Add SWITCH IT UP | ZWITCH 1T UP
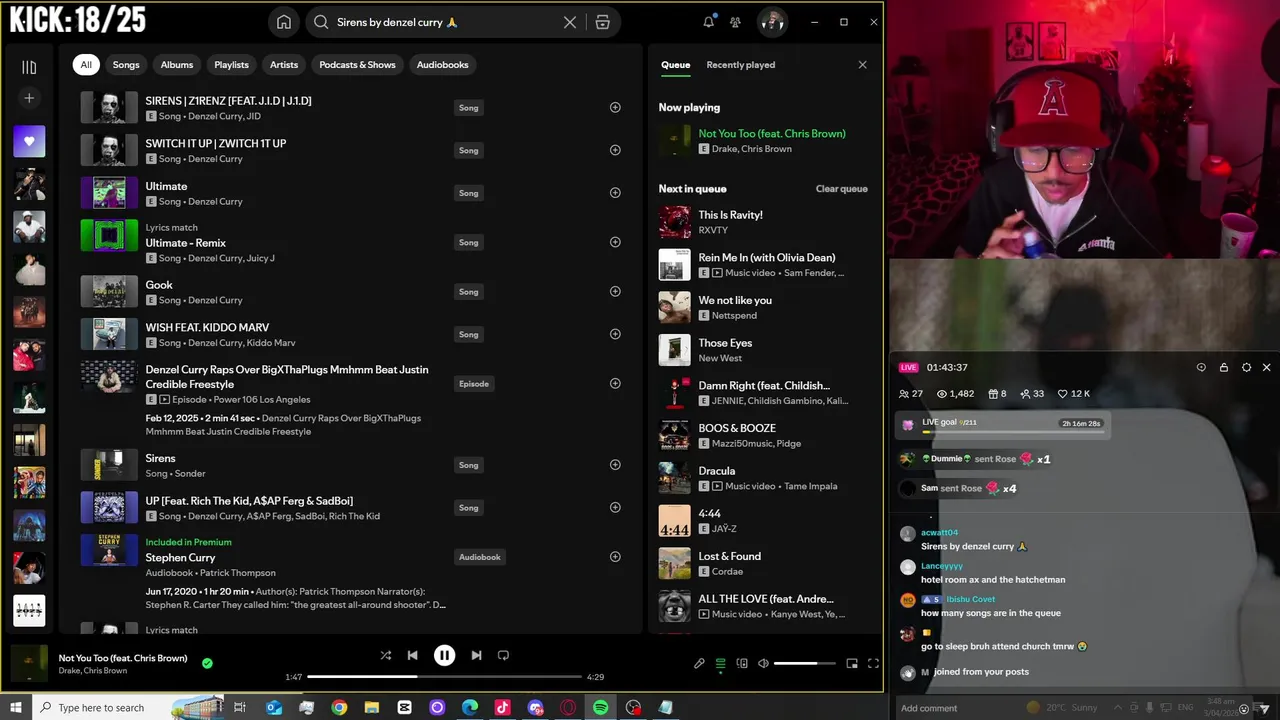This screenshot has width=1280, height=720. 615,150
